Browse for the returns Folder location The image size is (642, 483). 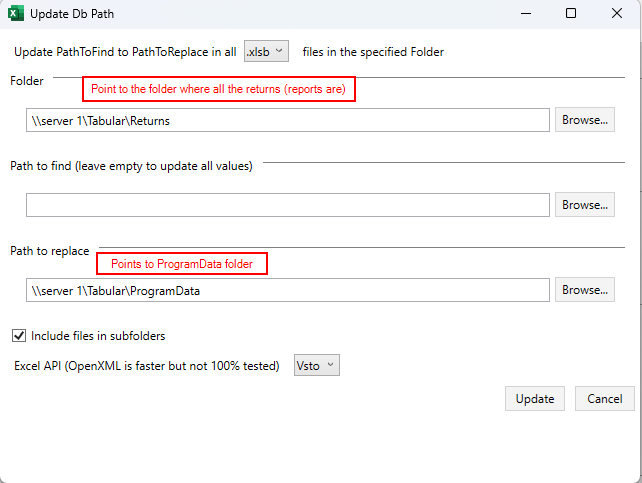(585, 120)
